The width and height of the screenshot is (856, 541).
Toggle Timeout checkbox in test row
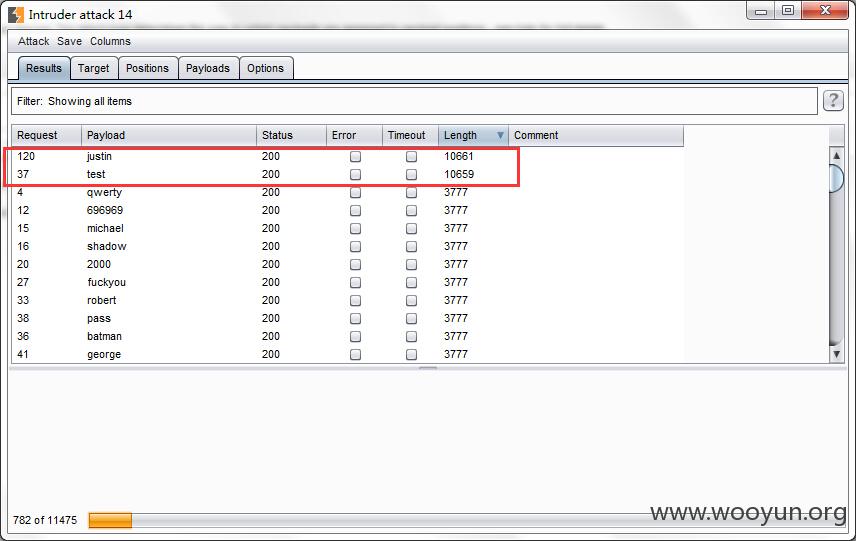[412, 175]
